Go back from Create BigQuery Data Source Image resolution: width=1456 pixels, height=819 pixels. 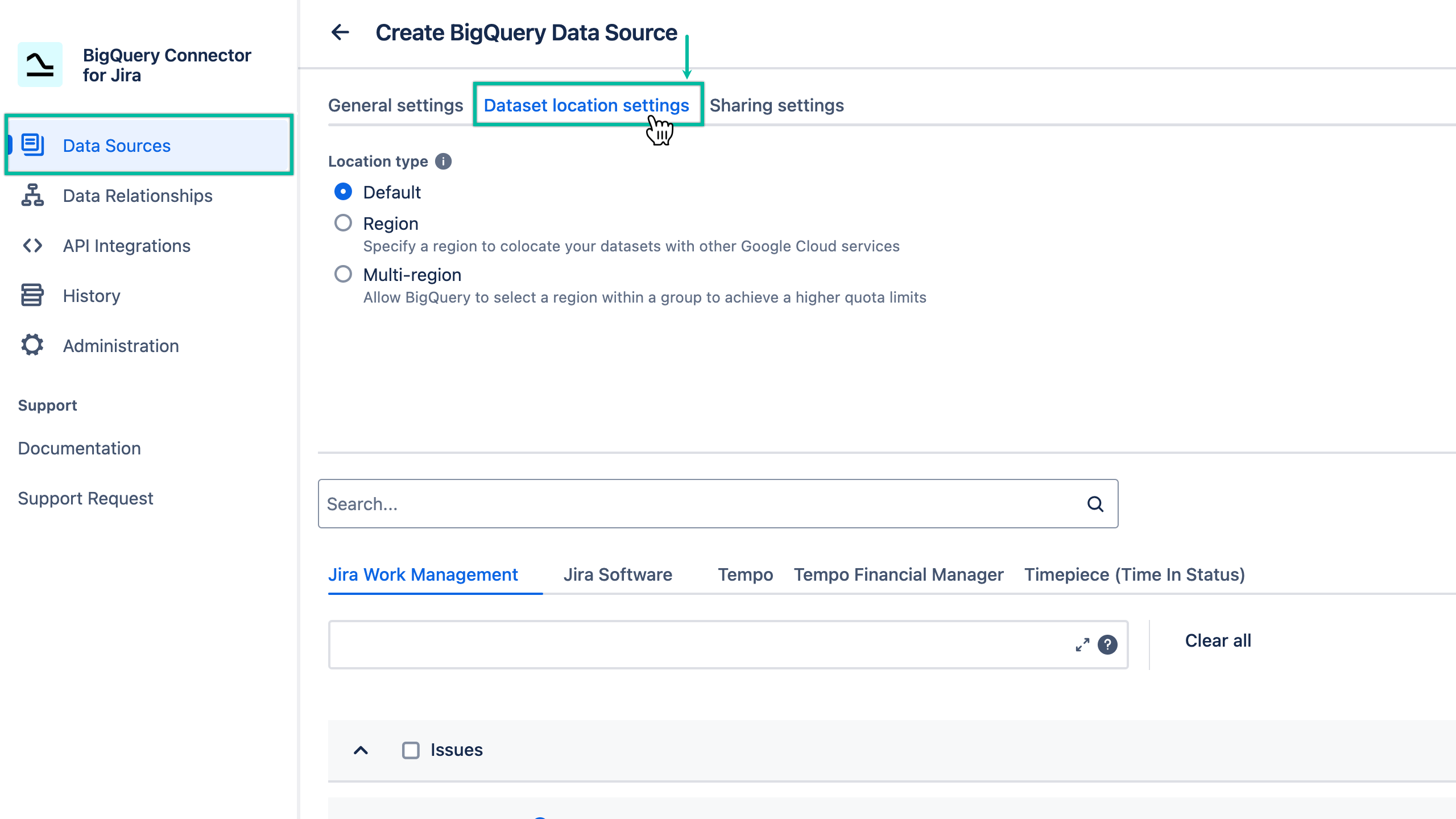[341, 32]
